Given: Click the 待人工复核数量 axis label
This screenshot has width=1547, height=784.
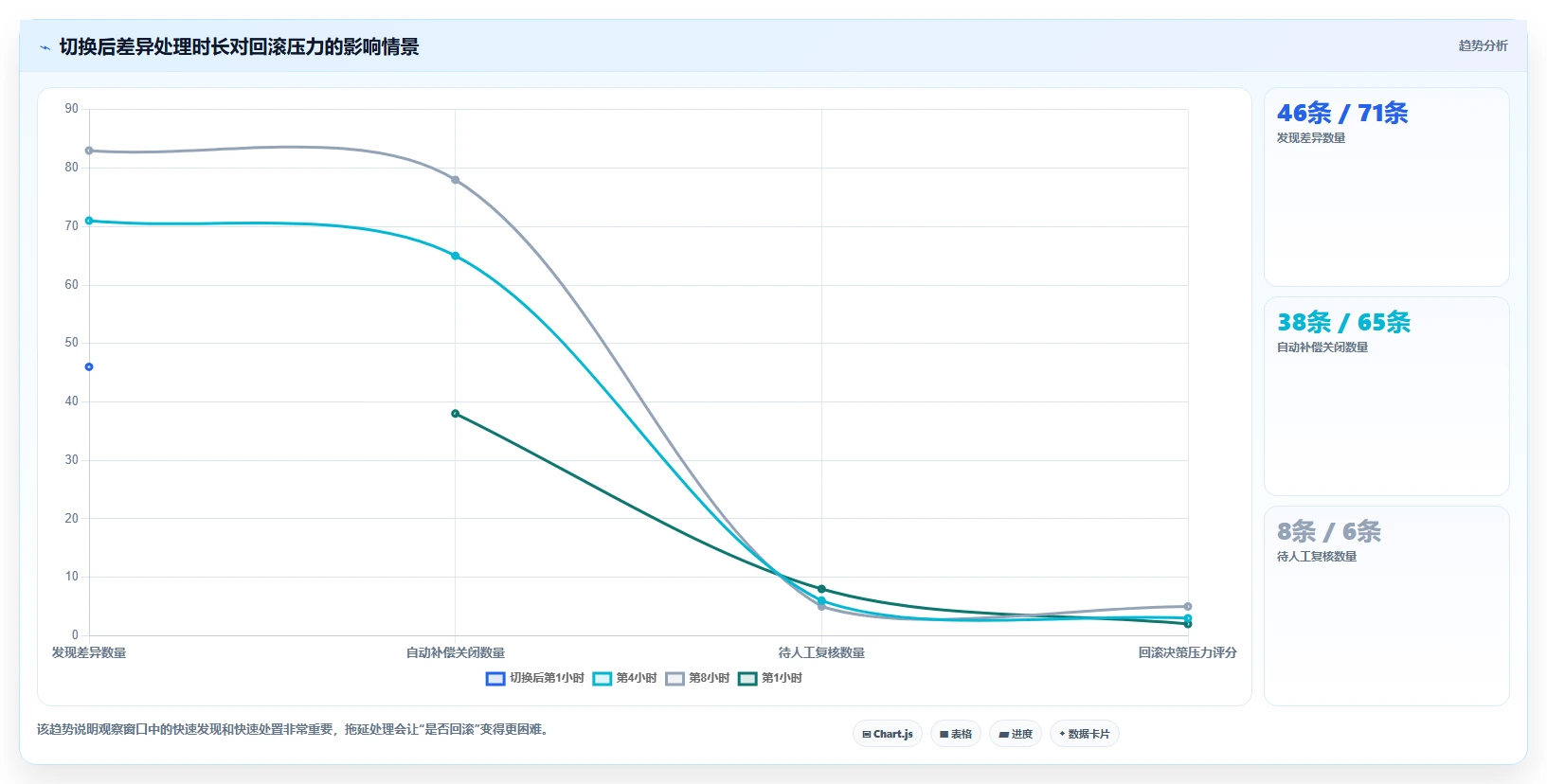Looking at the screenshot, I should [x=821, y=652].
